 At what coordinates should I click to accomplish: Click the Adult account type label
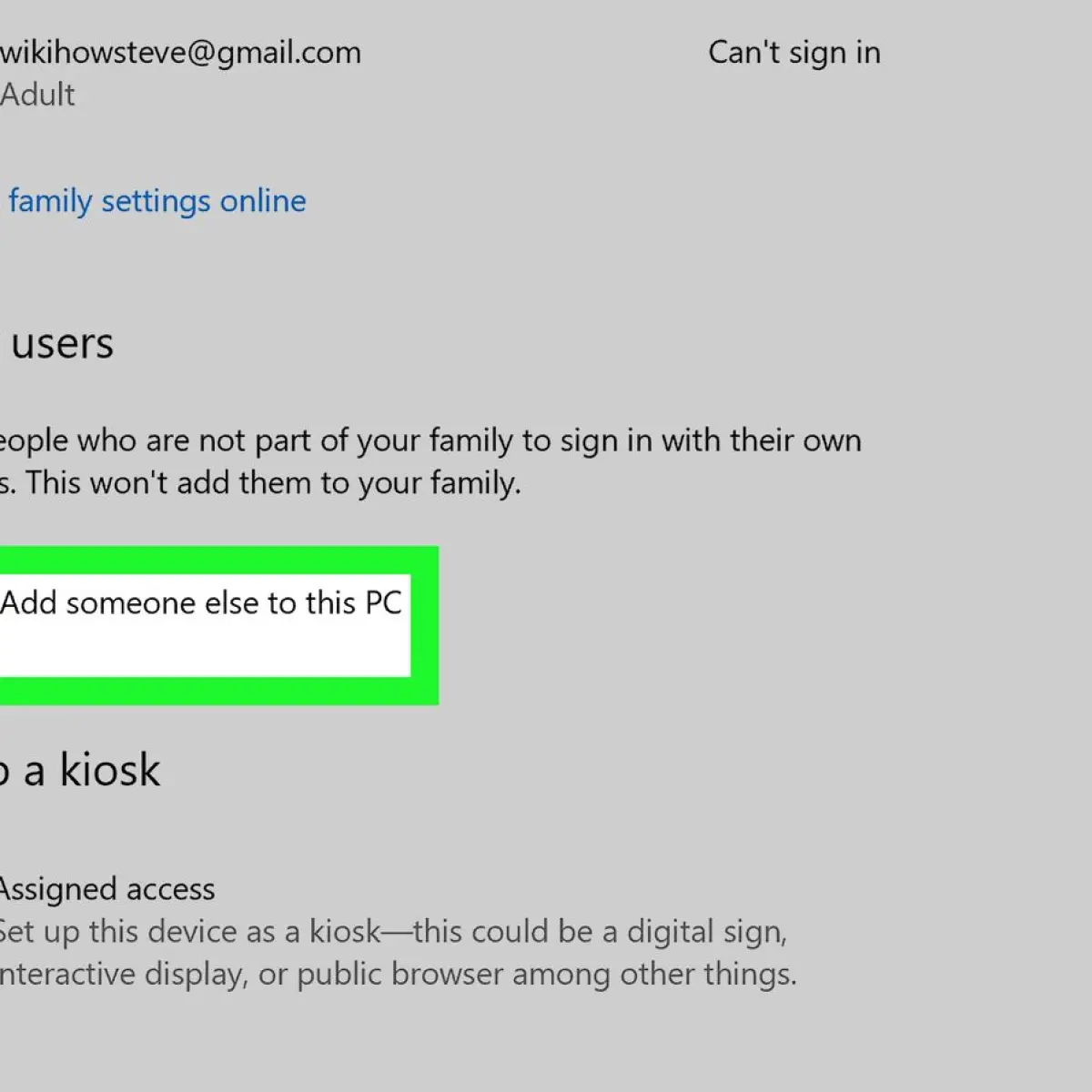pyautogui.click(x=37, y=95)
